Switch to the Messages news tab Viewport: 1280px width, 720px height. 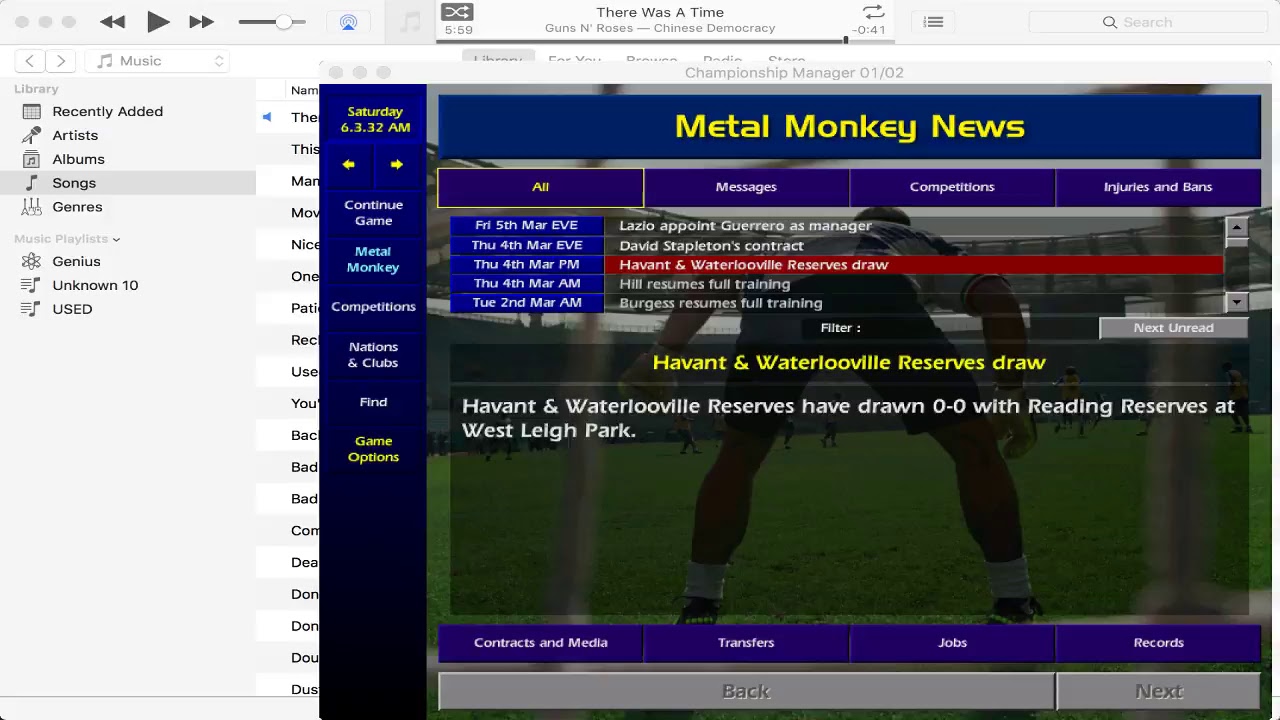pyautogui.click(x=746, y=187)
